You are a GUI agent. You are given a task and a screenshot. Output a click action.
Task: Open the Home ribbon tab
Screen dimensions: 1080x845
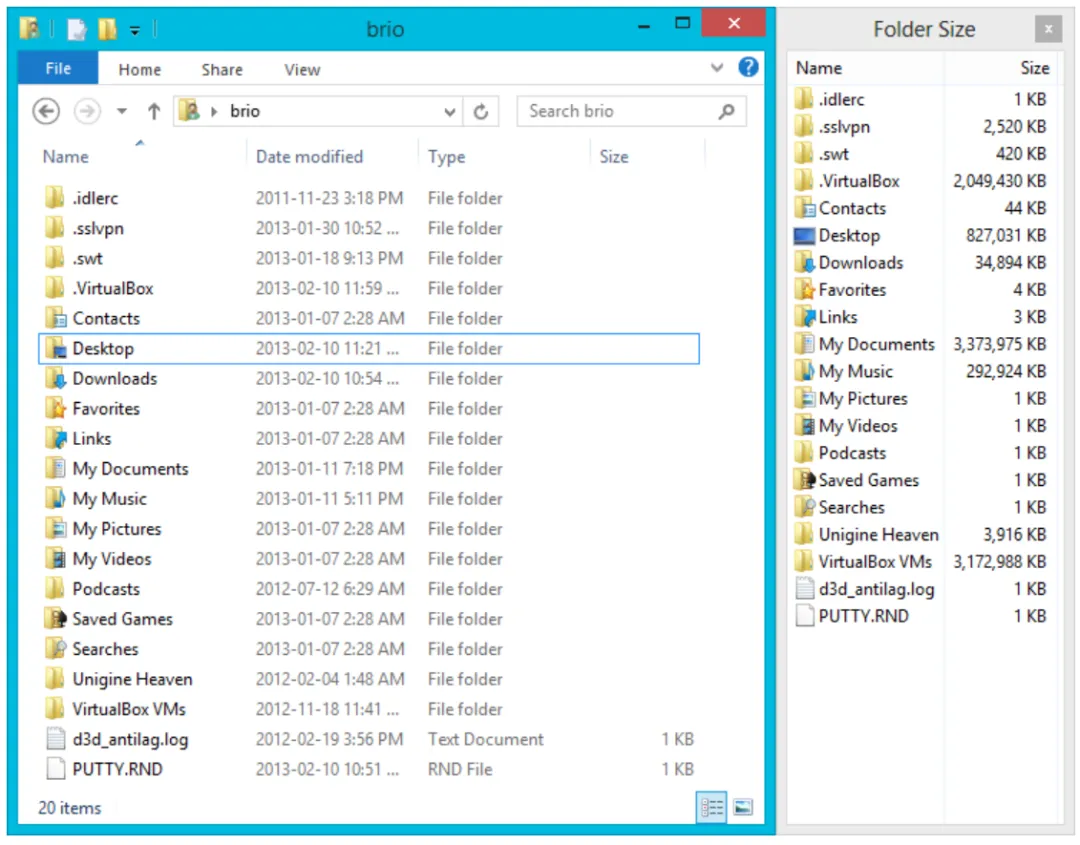[139, 70]
